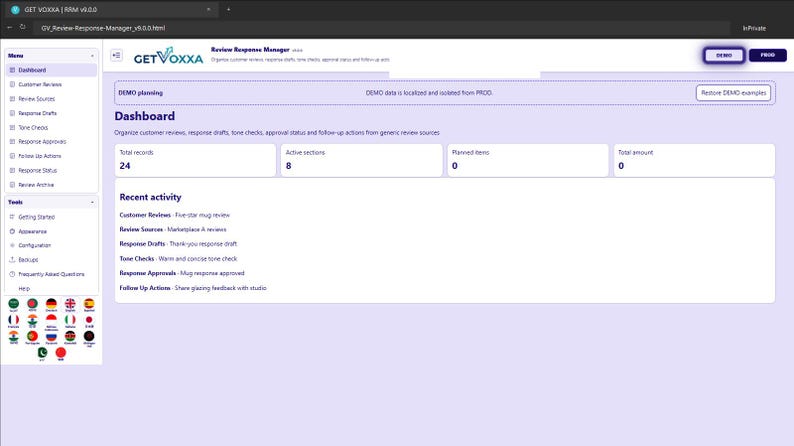The image size is (794, 446).
Task: Click the Planned items card
Action: [x=528, y=160]
